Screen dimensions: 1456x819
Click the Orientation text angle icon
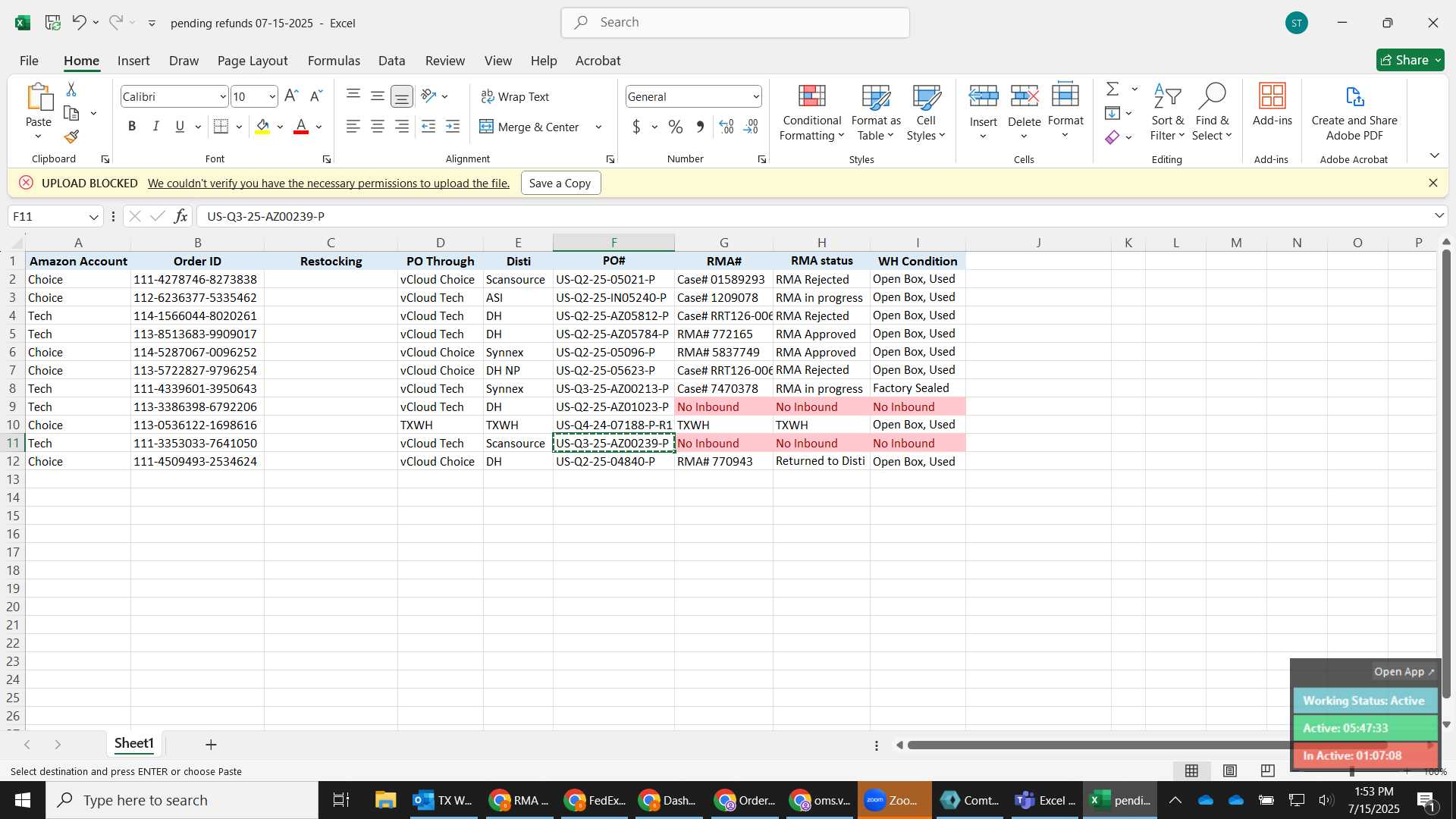[x=428, y=96]
